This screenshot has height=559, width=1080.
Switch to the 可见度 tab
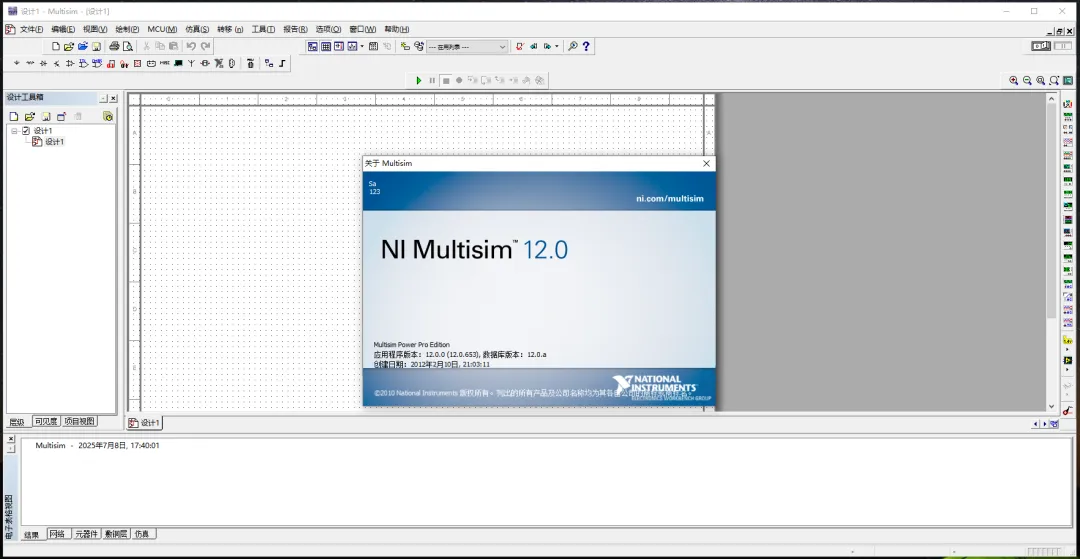coord(45,421)
